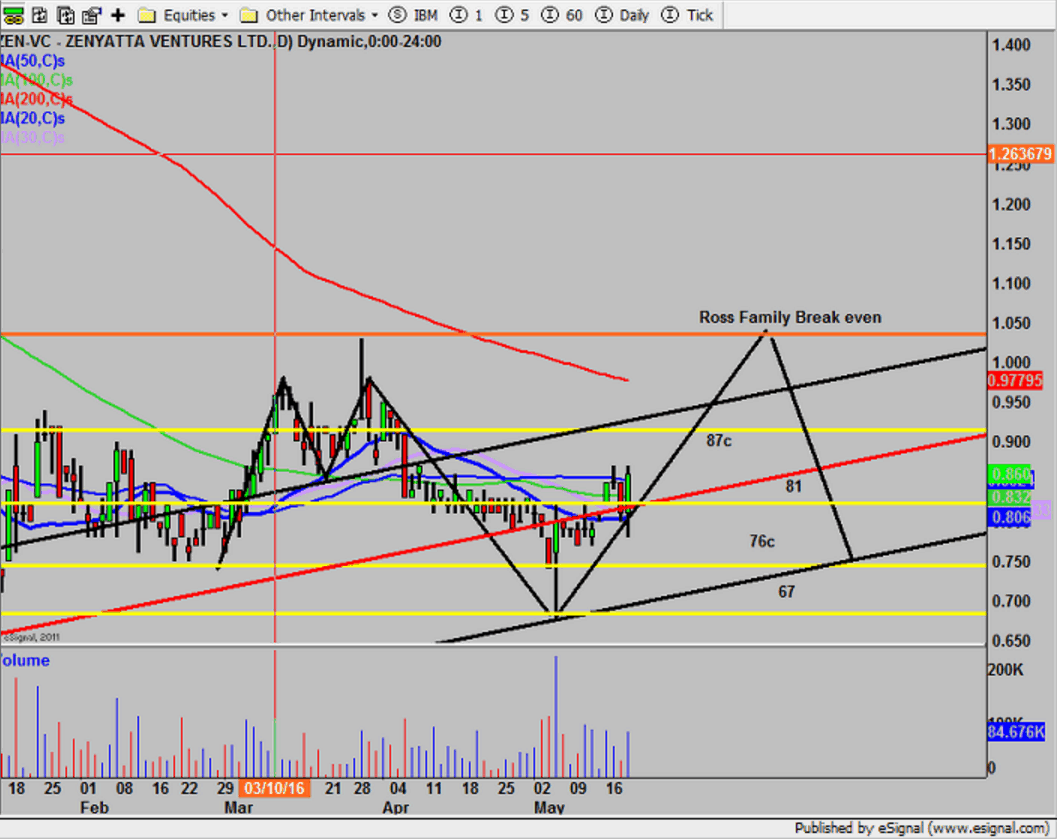Click the 200K volume axis label
Image resolution: width=1057 pixels, height=839 pixels.
pyautogui.click(x=1005, y=670)
